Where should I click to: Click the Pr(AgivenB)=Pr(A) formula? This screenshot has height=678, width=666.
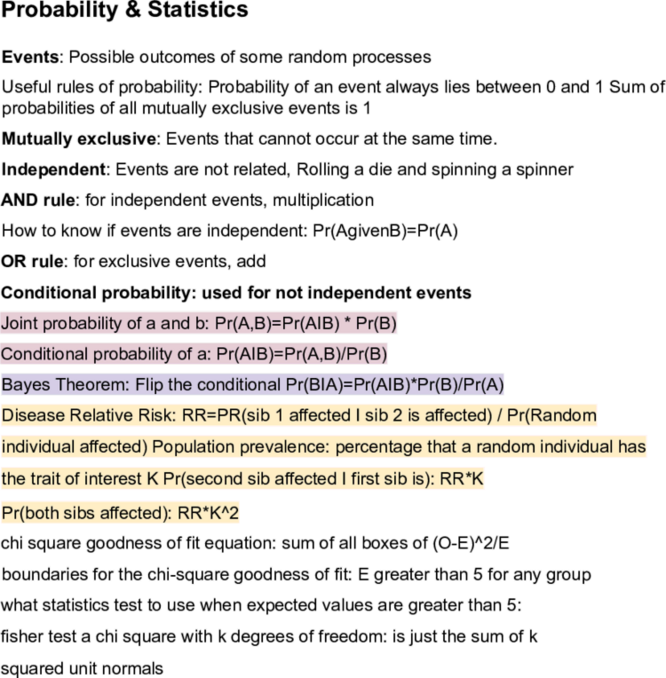coord(385,231)
